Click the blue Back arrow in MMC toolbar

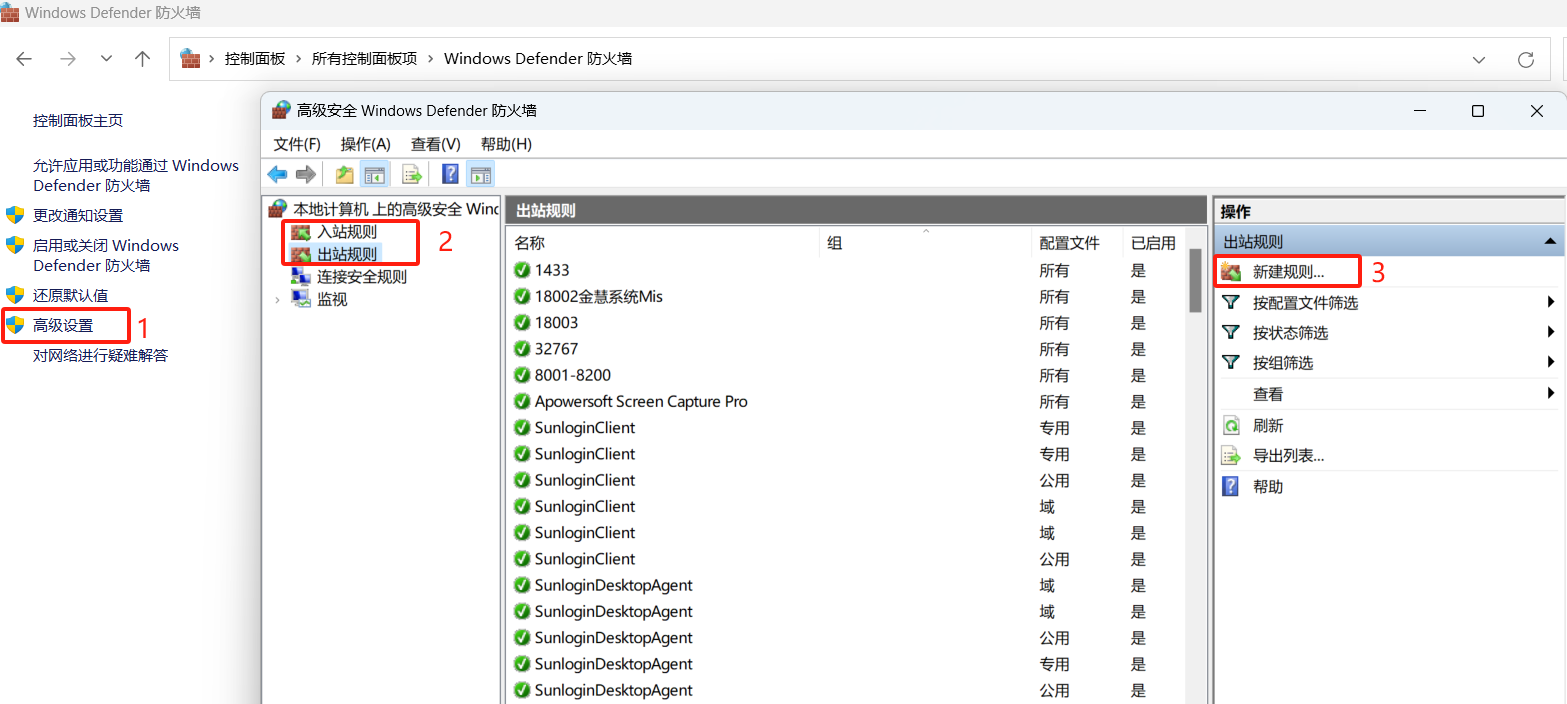[x=277, y=175]
